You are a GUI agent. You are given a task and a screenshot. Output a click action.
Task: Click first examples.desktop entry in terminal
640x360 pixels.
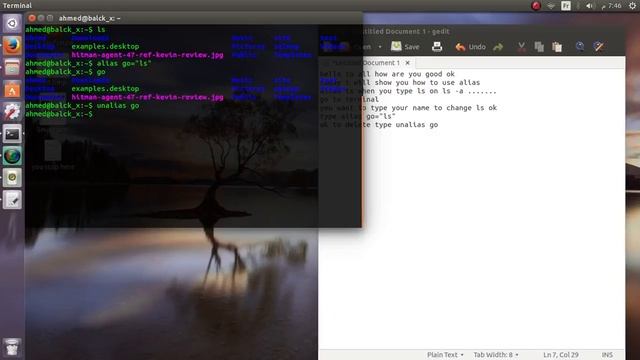coord(105,47)
